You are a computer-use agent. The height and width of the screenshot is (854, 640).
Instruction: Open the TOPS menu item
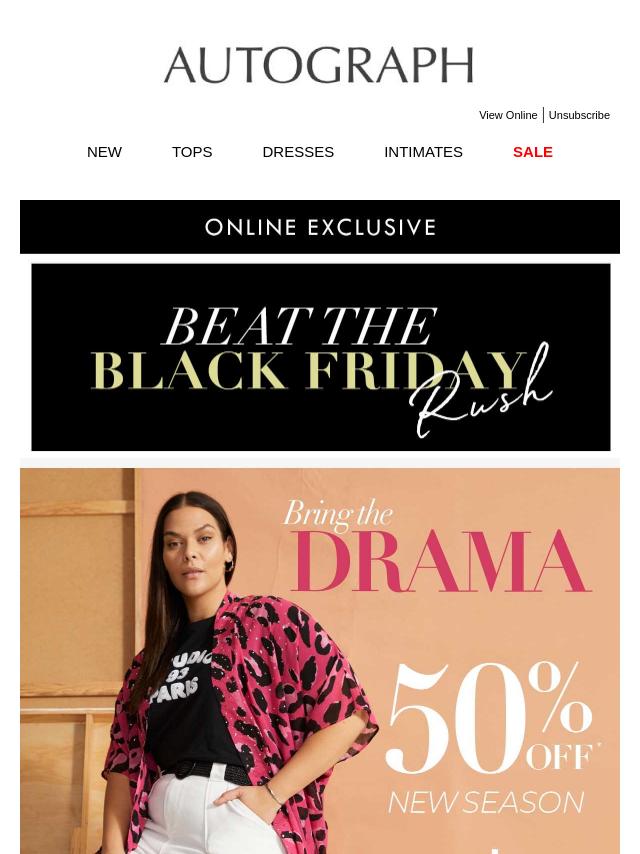192,152
